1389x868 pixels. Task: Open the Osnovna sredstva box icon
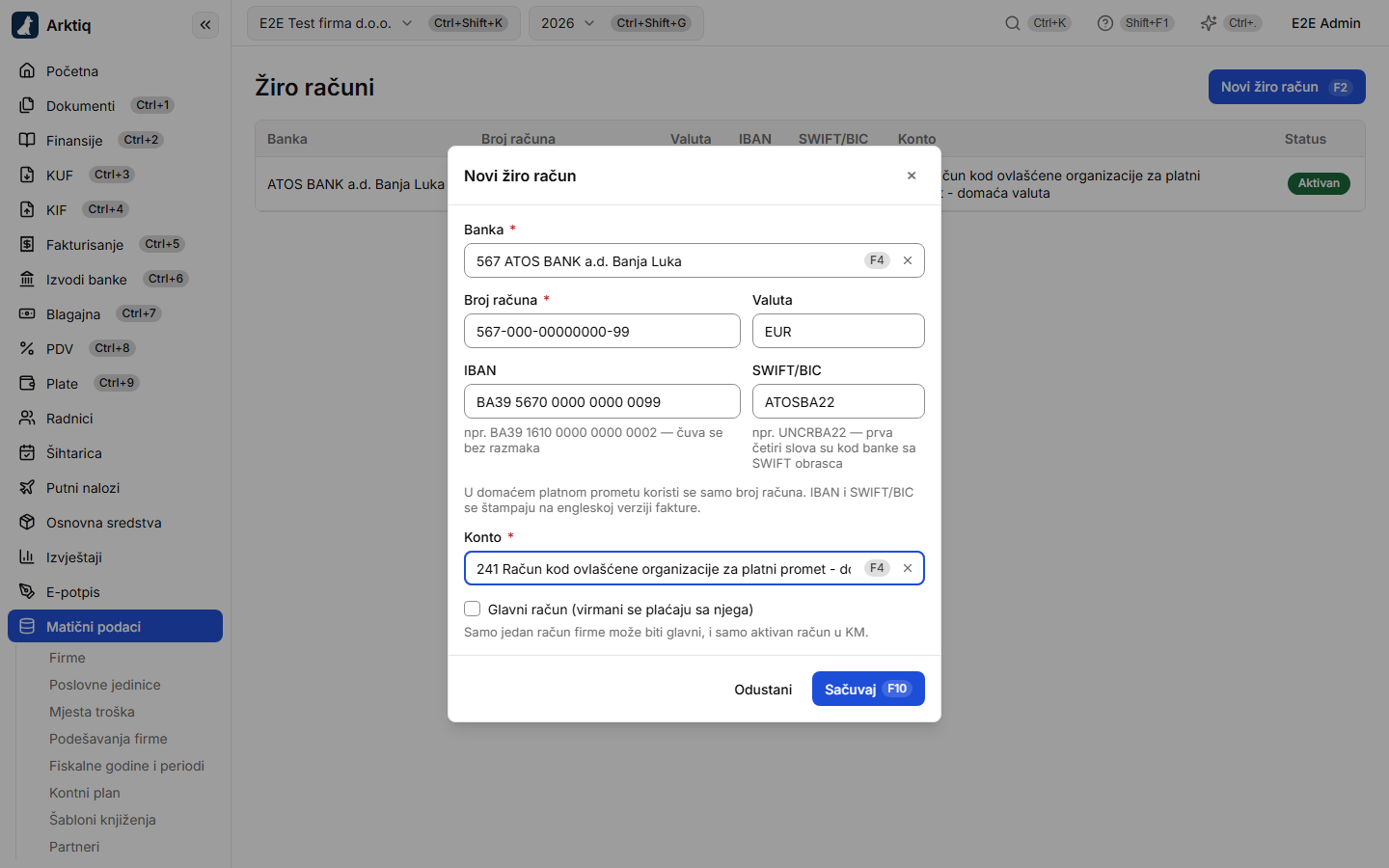[x=27, y=522]
